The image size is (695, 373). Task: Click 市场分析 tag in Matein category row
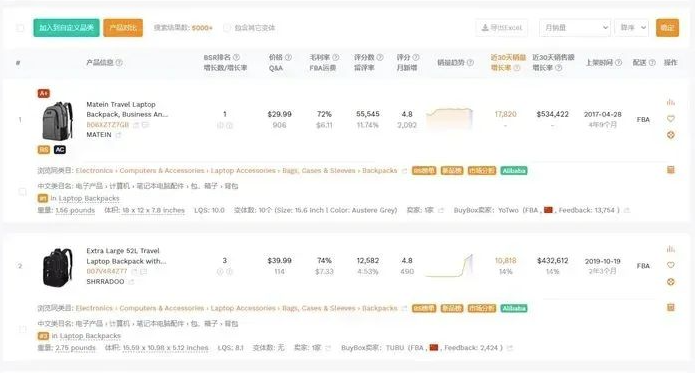click(482, 171)
